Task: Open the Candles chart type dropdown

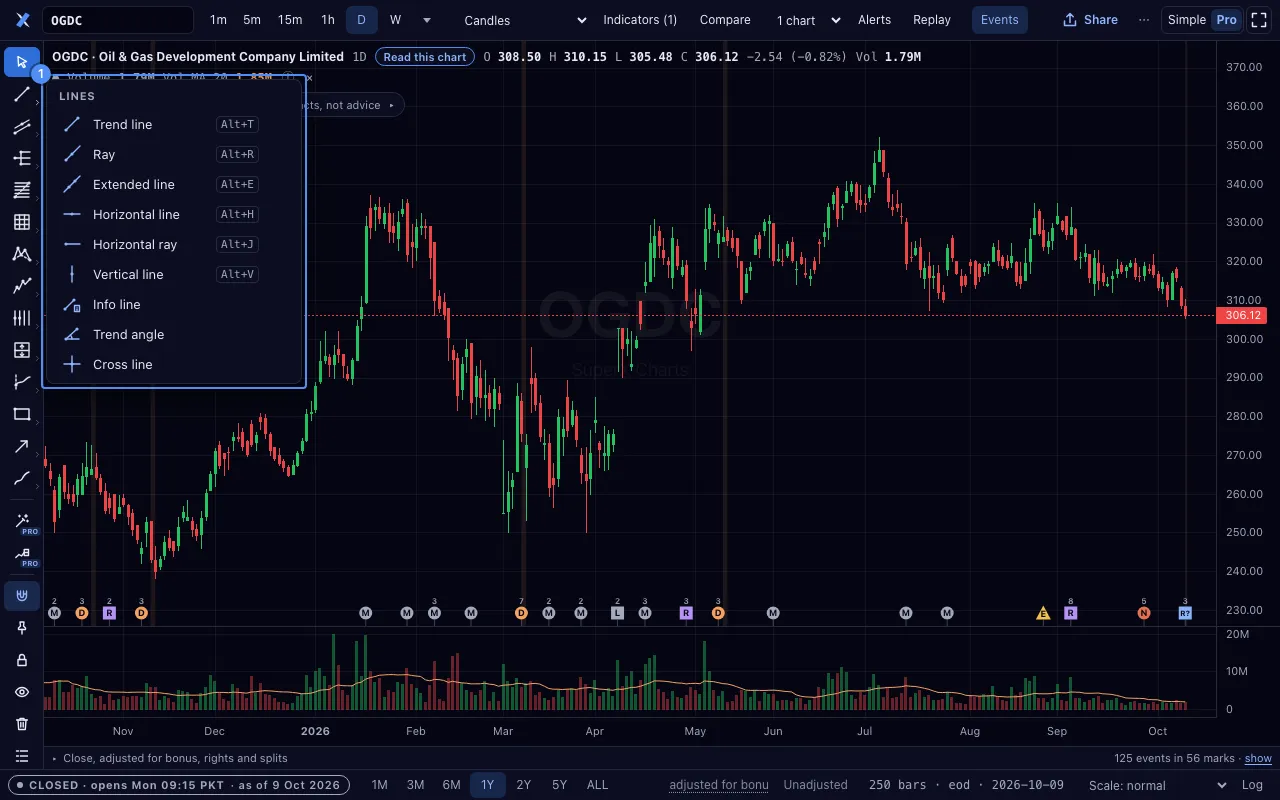Action: (x=526, y=20)
